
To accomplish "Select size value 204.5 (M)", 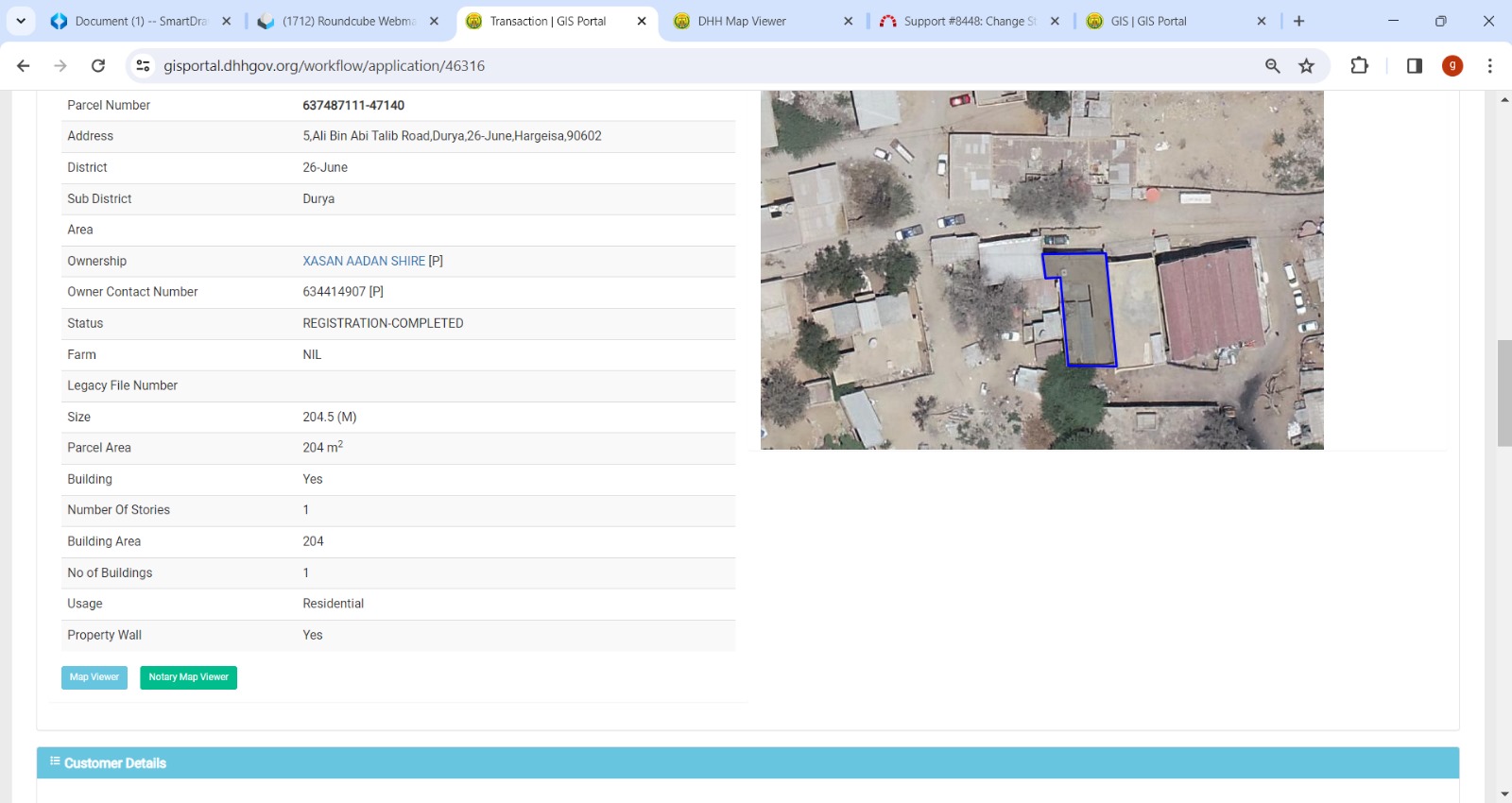I will click(x=330, y=417).
